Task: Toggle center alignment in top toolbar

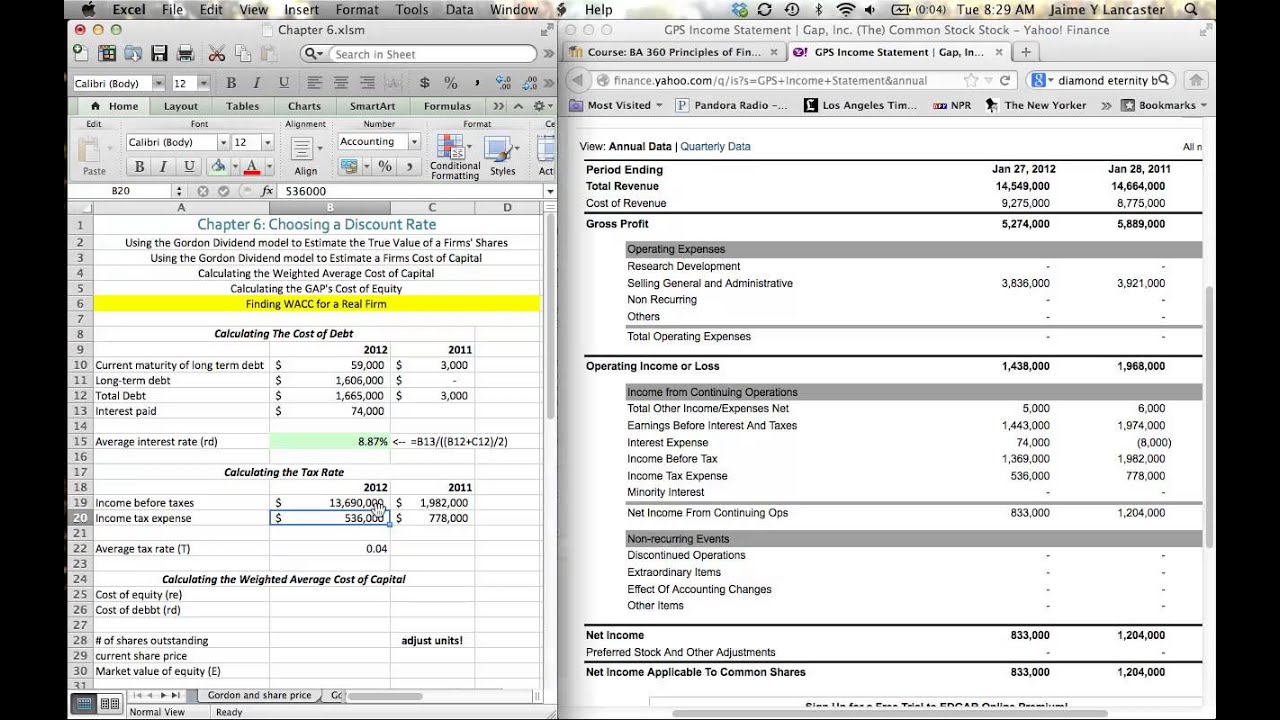Action: [x=341, y=83]
